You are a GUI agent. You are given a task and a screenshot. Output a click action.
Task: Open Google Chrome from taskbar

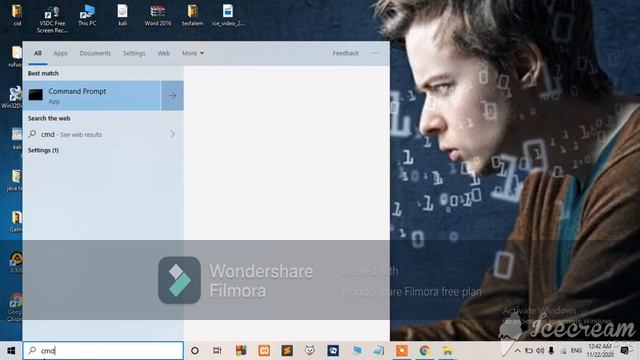[424, 351]
